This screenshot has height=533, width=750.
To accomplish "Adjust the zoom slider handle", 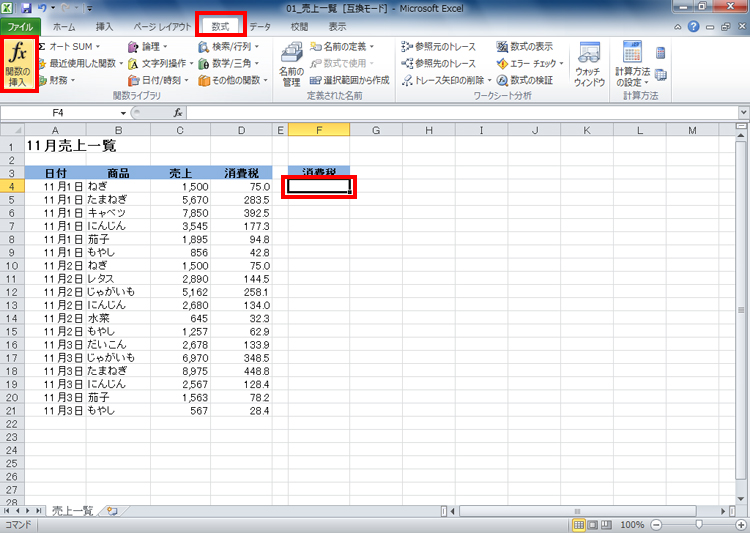I will (x=699, y=525).
